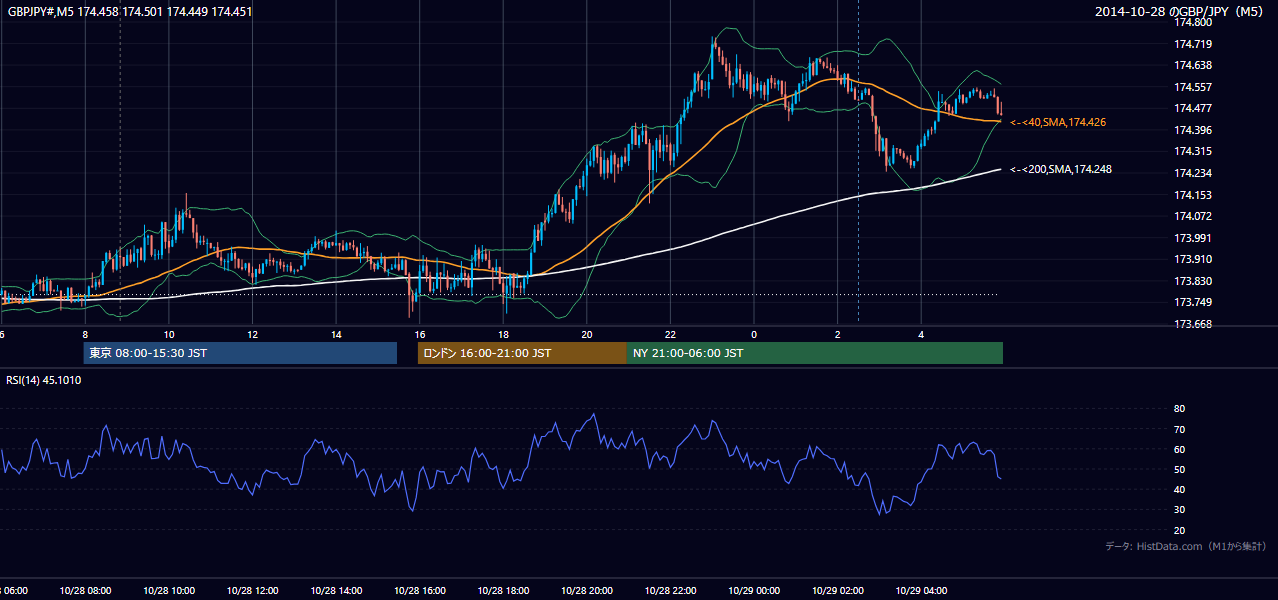Image resolution: width=1278 pixels, height=600 pixels.
Task: Click the 10/28 08:00 time axis label
Action: tap(86, 590)
